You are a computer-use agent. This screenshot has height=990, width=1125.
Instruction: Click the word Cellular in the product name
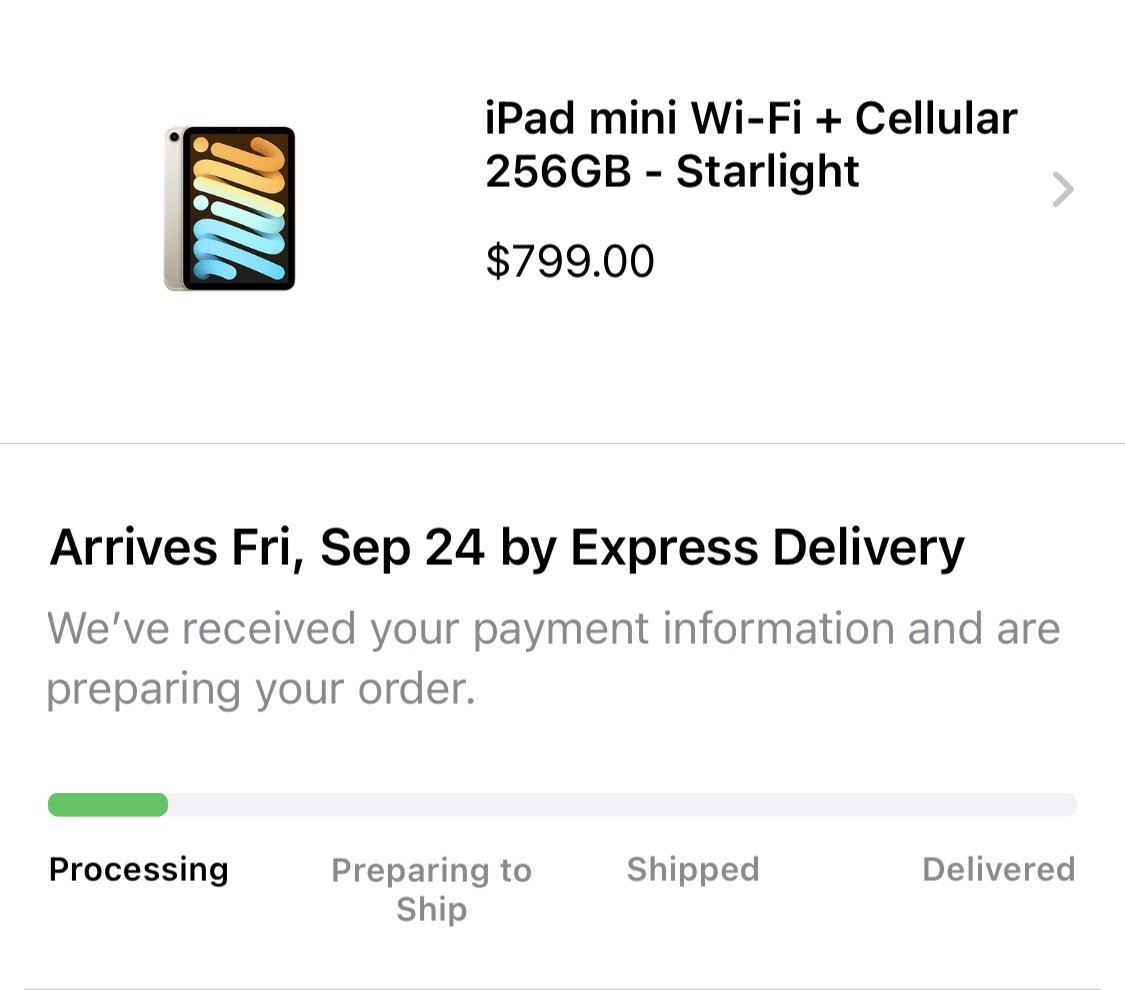point(935,119)
